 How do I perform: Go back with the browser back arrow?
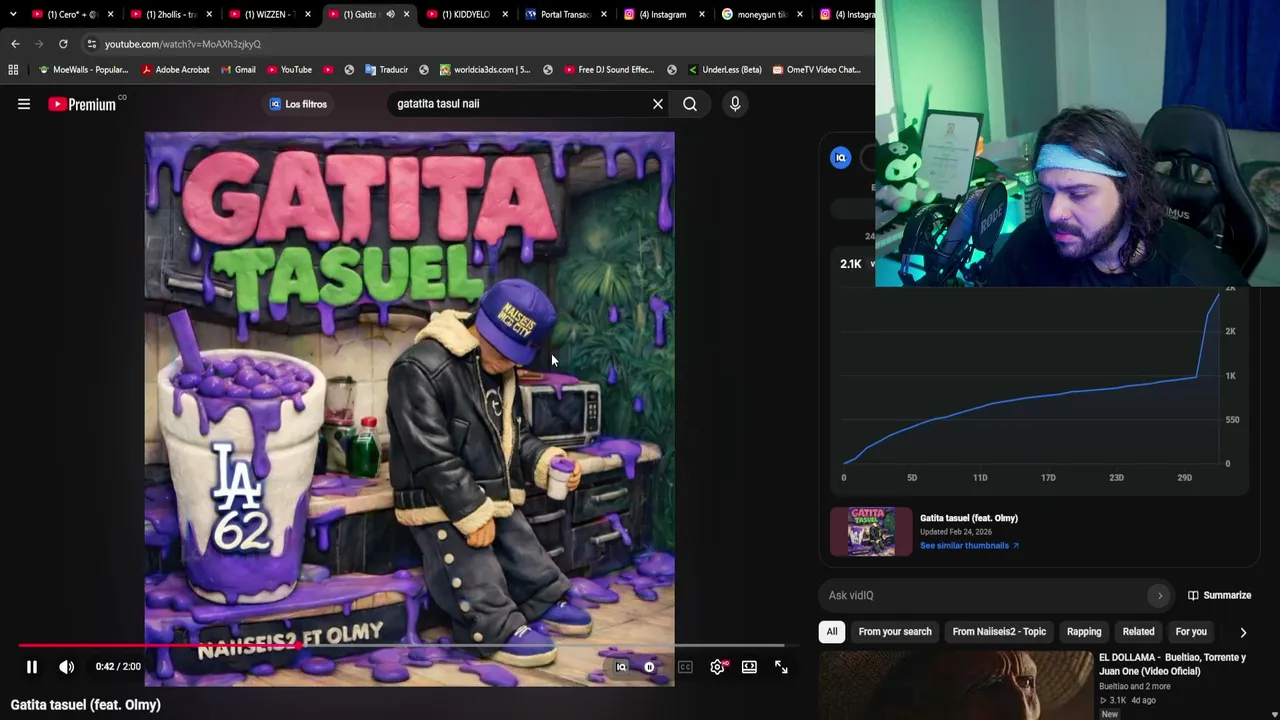[x=15, y=44]
